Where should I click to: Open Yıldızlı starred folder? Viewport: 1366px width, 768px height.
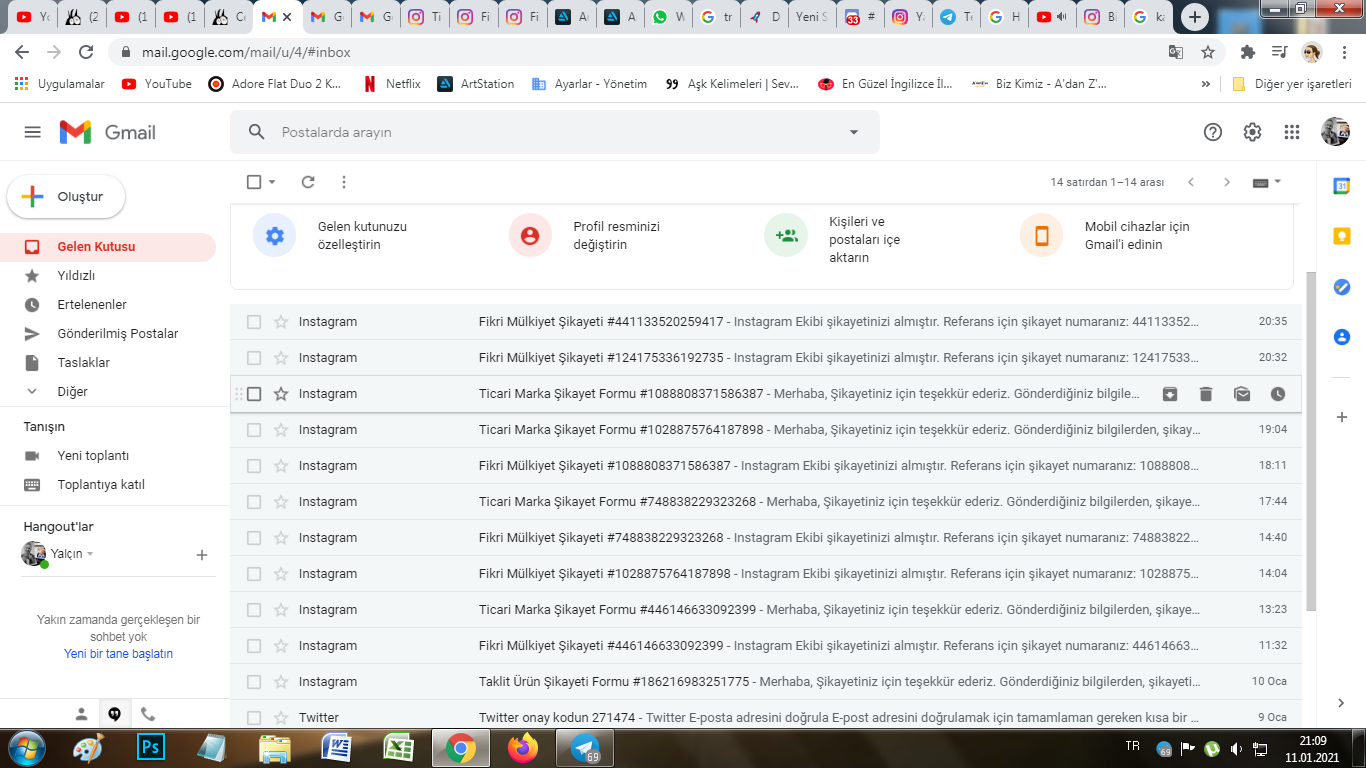point(108,276)
